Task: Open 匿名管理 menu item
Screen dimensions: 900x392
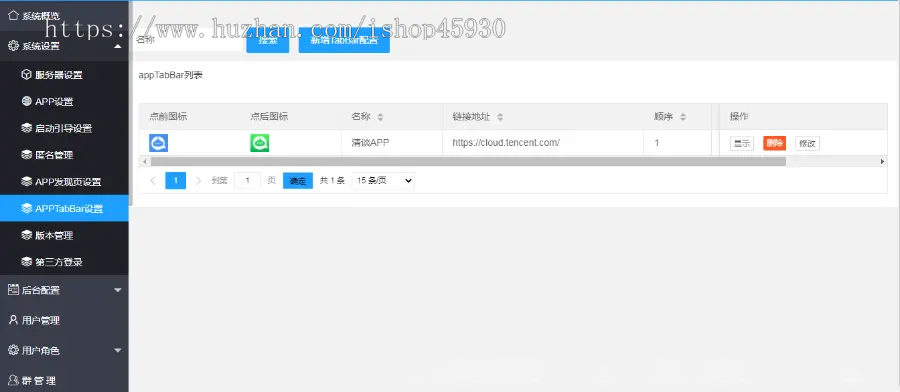Action: click(64, 154)
